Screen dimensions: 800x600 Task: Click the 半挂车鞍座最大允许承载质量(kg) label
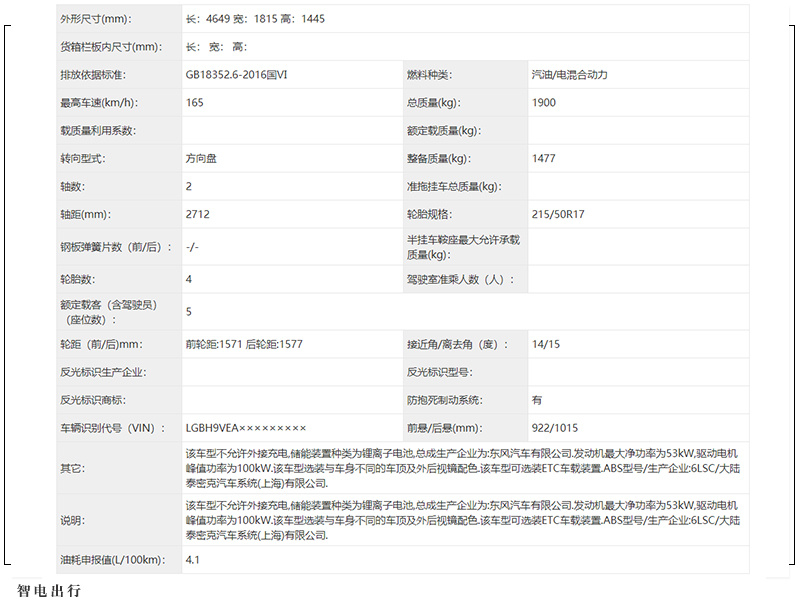(463, 247)
